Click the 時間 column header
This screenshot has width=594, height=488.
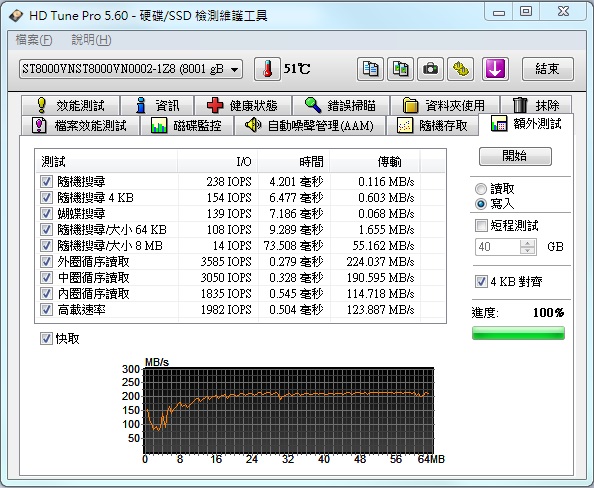(294, 162)
